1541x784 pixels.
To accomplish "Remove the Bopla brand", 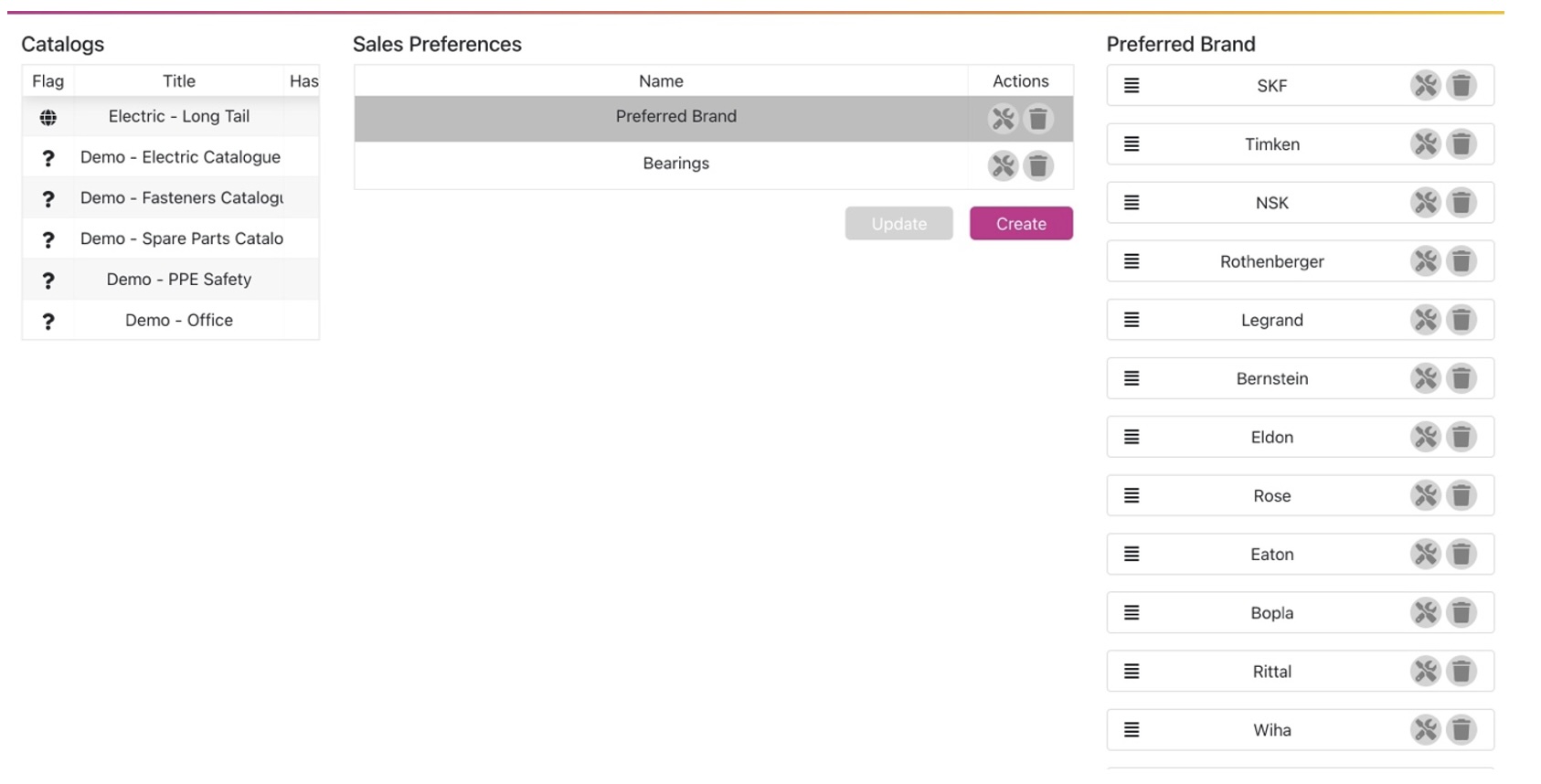I will pyautogui.click(x=1461, y=612).
